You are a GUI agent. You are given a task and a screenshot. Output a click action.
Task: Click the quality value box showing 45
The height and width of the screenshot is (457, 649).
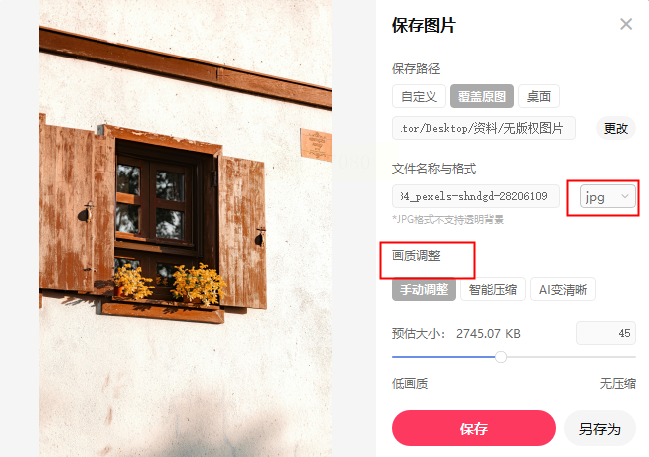606,333
